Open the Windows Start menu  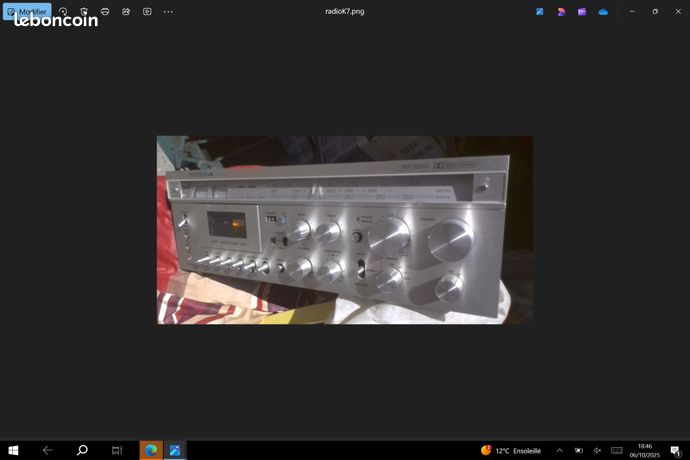[x=14, y=450]
